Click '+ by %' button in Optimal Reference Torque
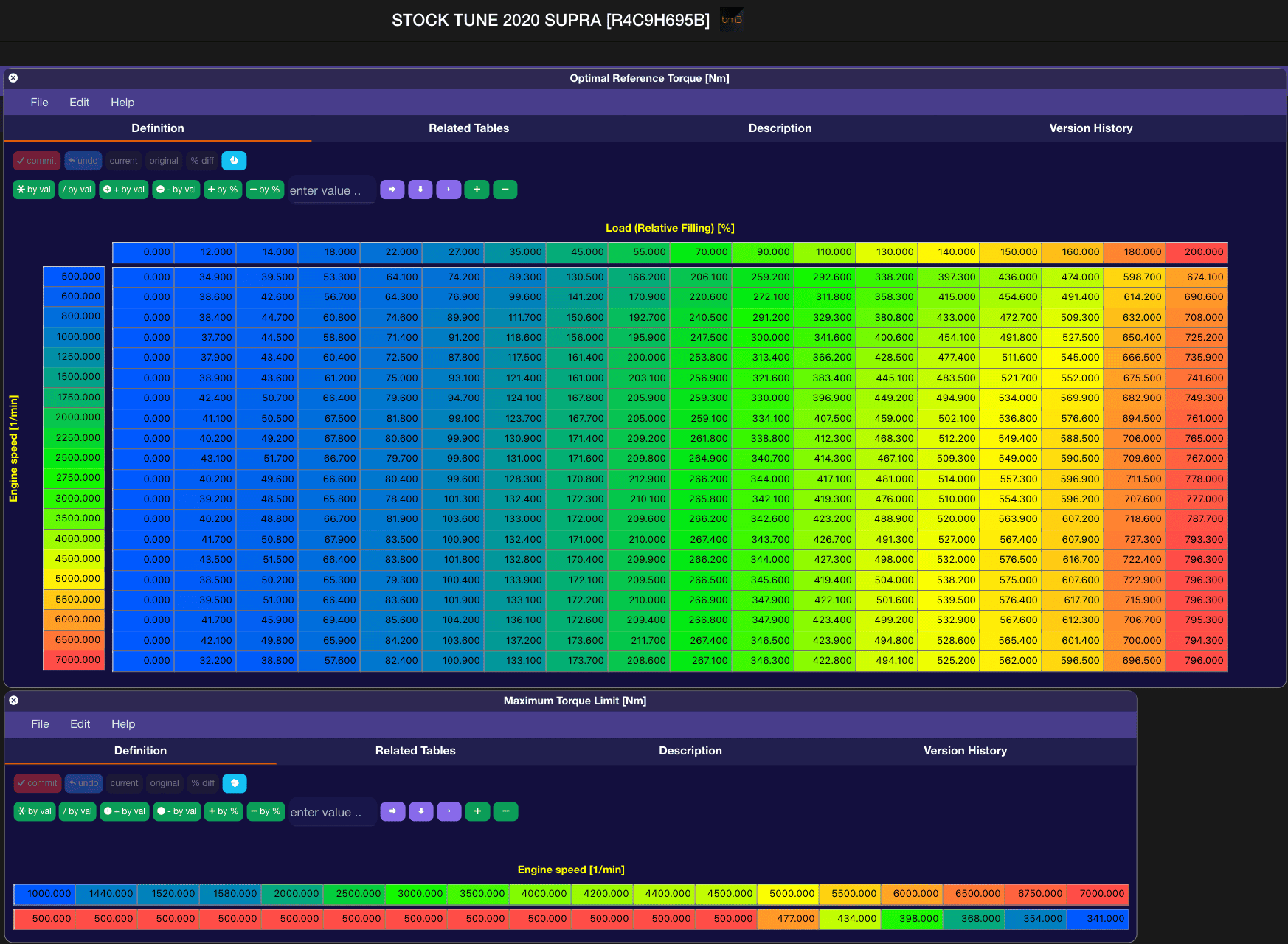The image size is (1288, 944). point(223,190)
